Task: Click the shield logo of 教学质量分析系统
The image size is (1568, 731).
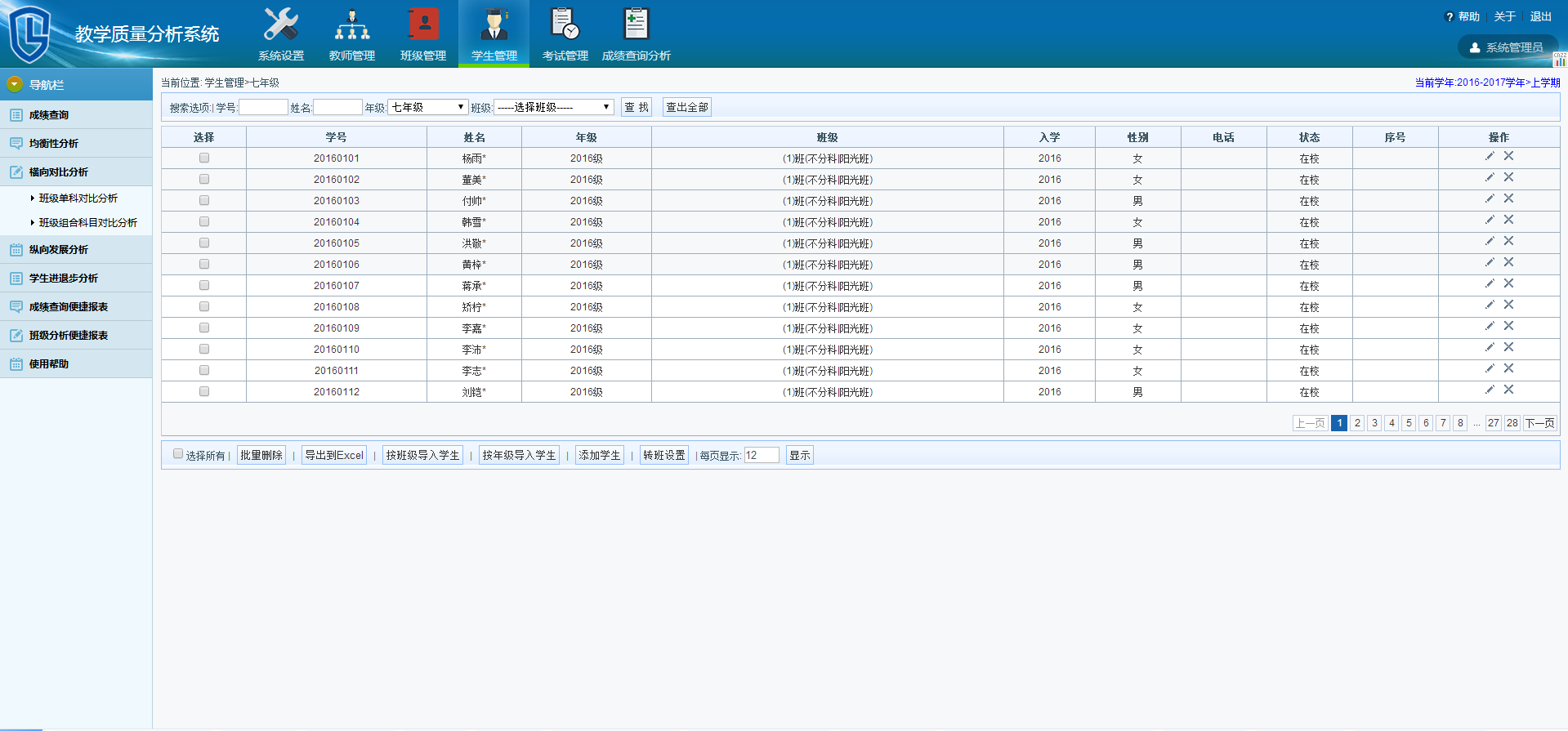Action: click(x=30, y=34)
